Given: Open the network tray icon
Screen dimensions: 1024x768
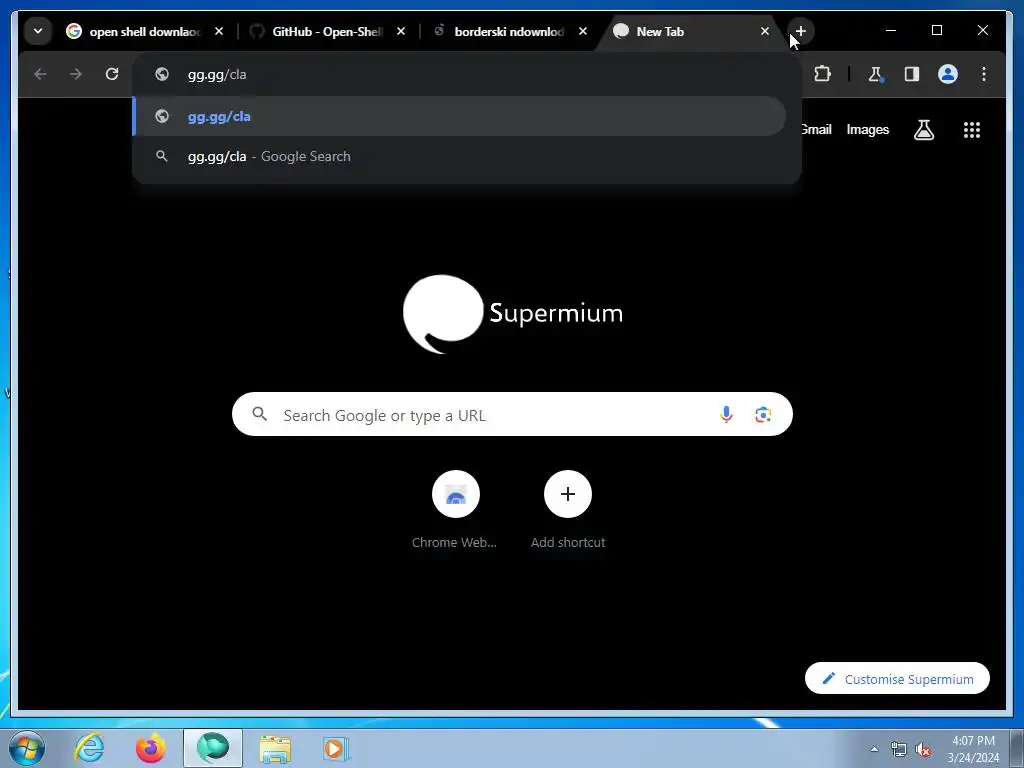Looking at the screenshot, I should [x=899, y=749].
